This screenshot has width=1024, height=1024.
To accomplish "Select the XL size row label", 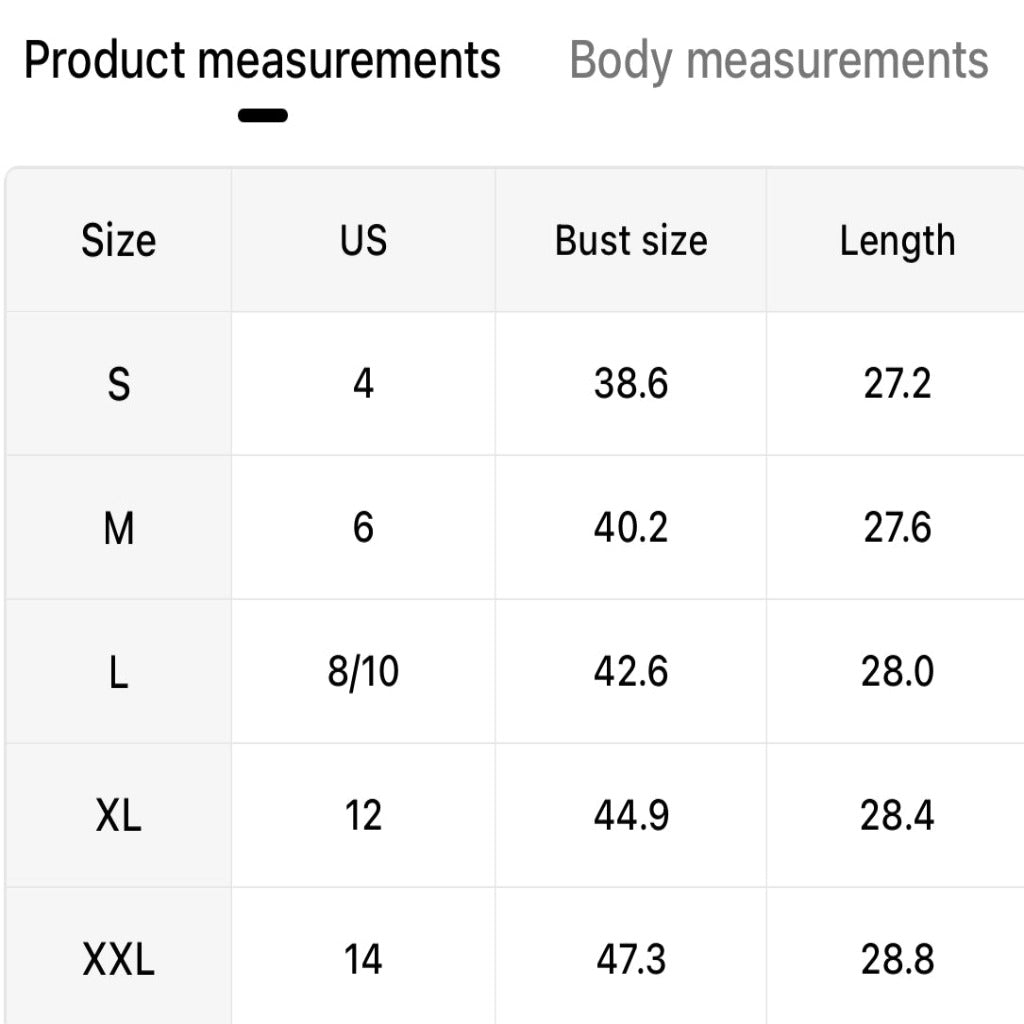I will point(119,816).
